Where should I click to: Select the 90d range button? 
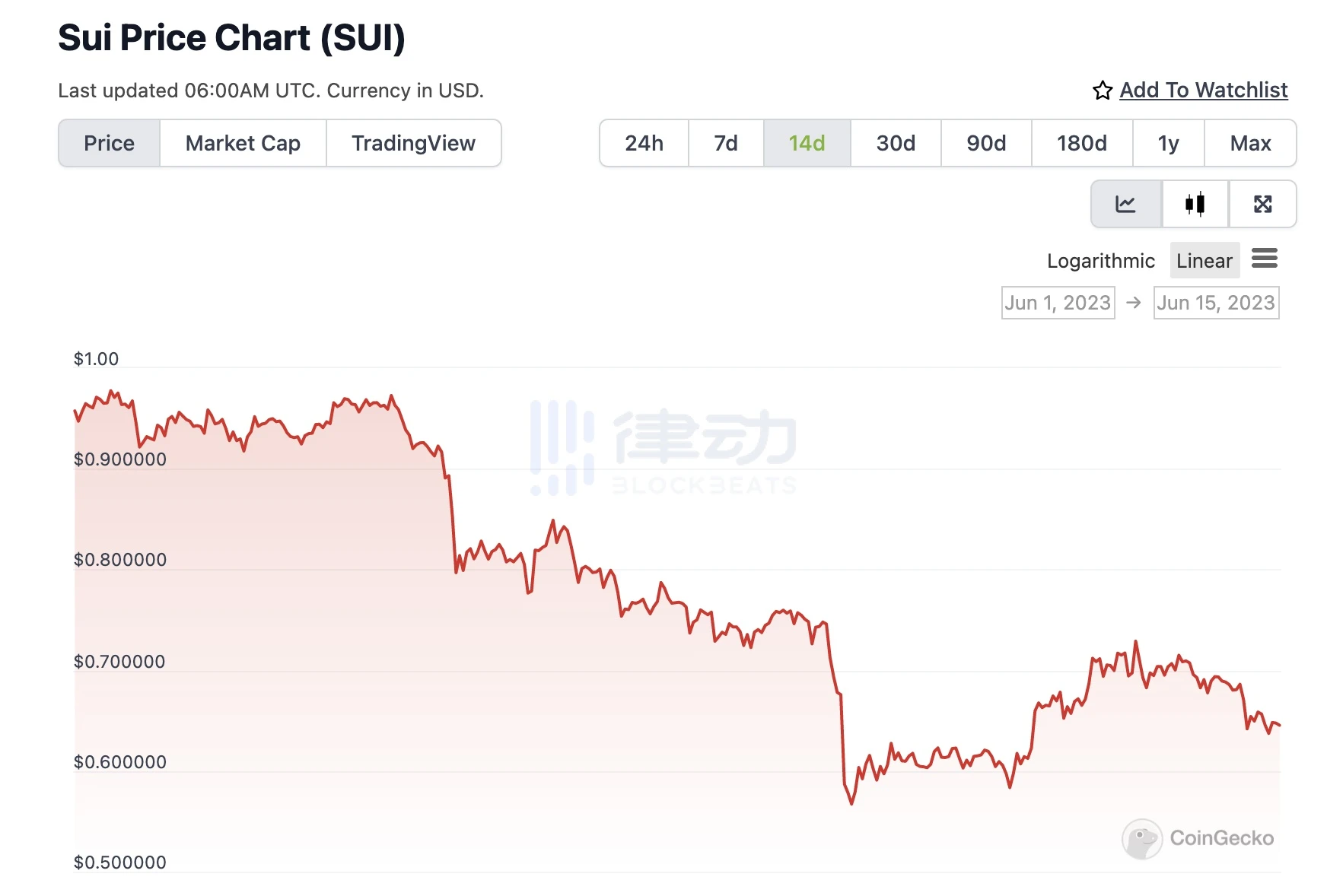coord(985,143)
